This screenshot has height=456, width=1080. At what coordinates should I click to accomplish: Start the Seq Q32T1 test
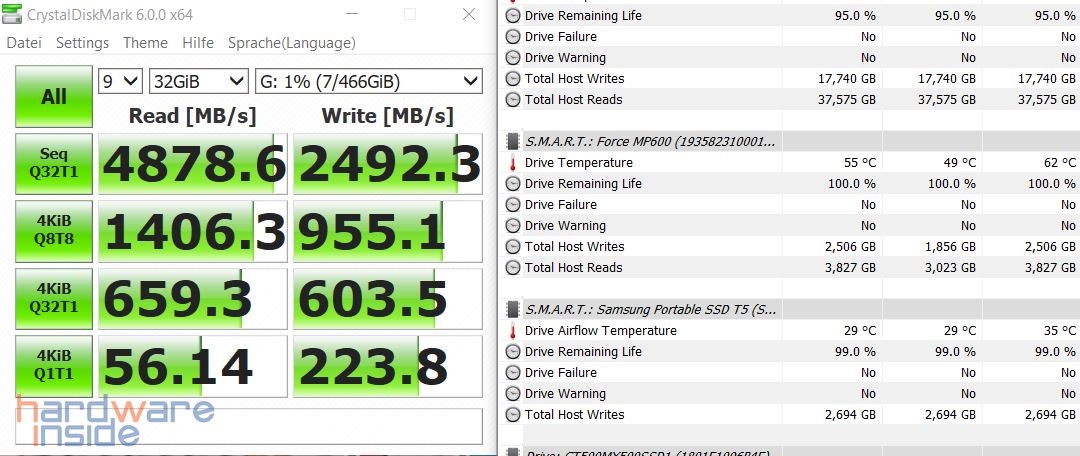click(54, 165)
